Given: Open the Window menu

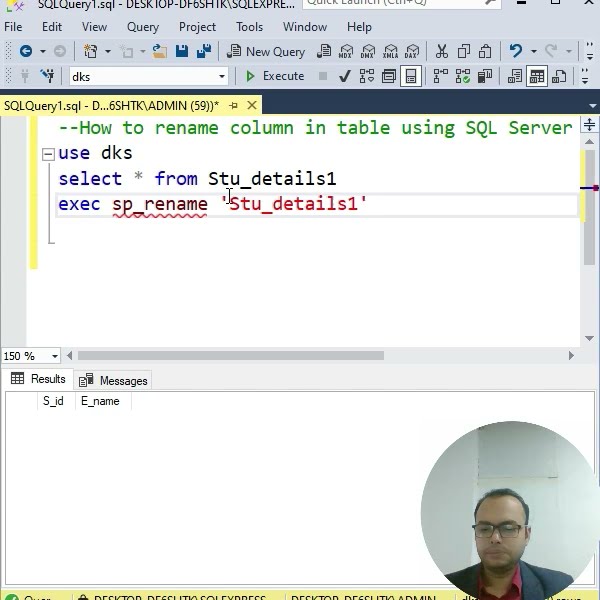Looking at the screenshot, I should click(x=305, y=27).
